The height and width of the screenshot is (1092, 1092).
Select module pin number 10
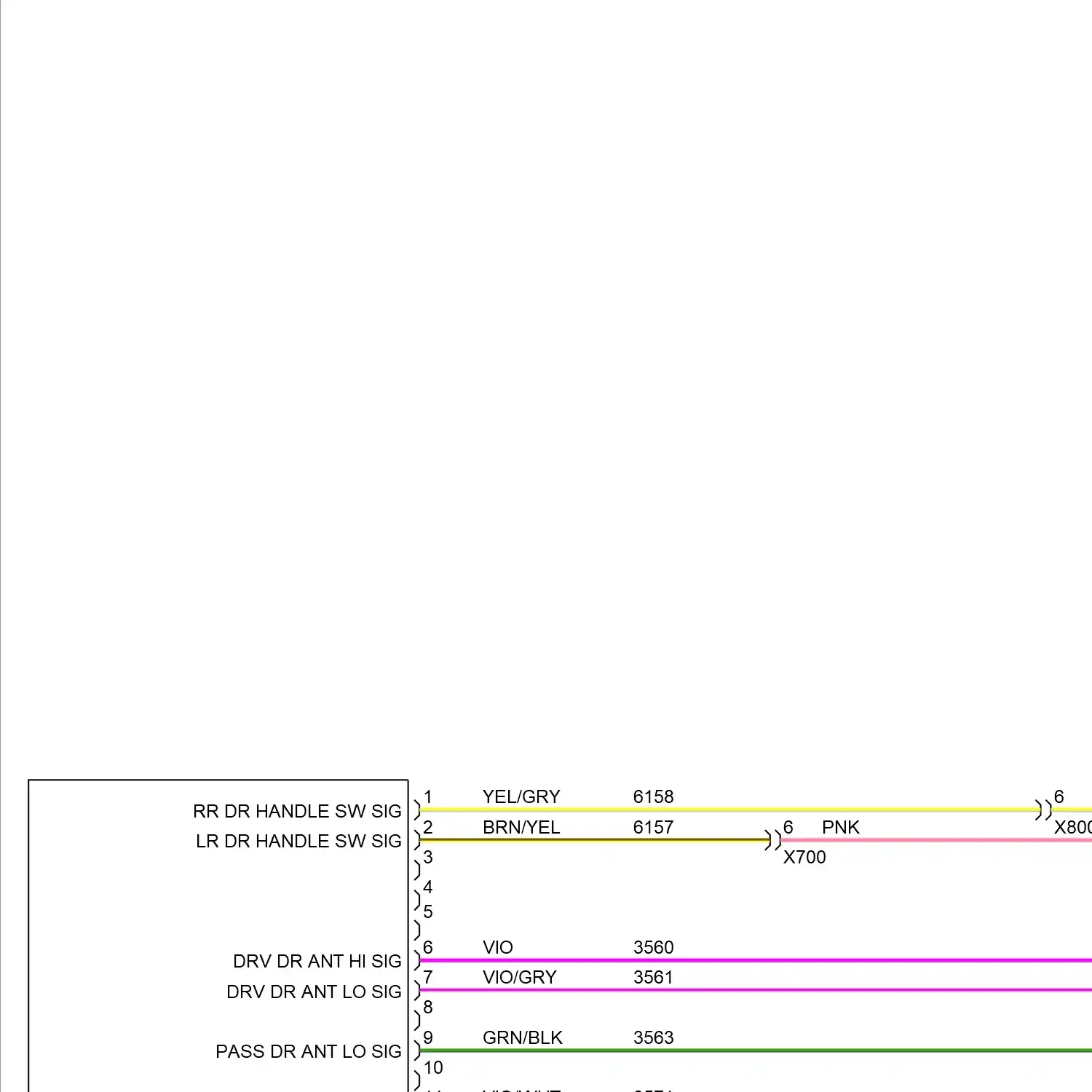(x=433, y=1067)
